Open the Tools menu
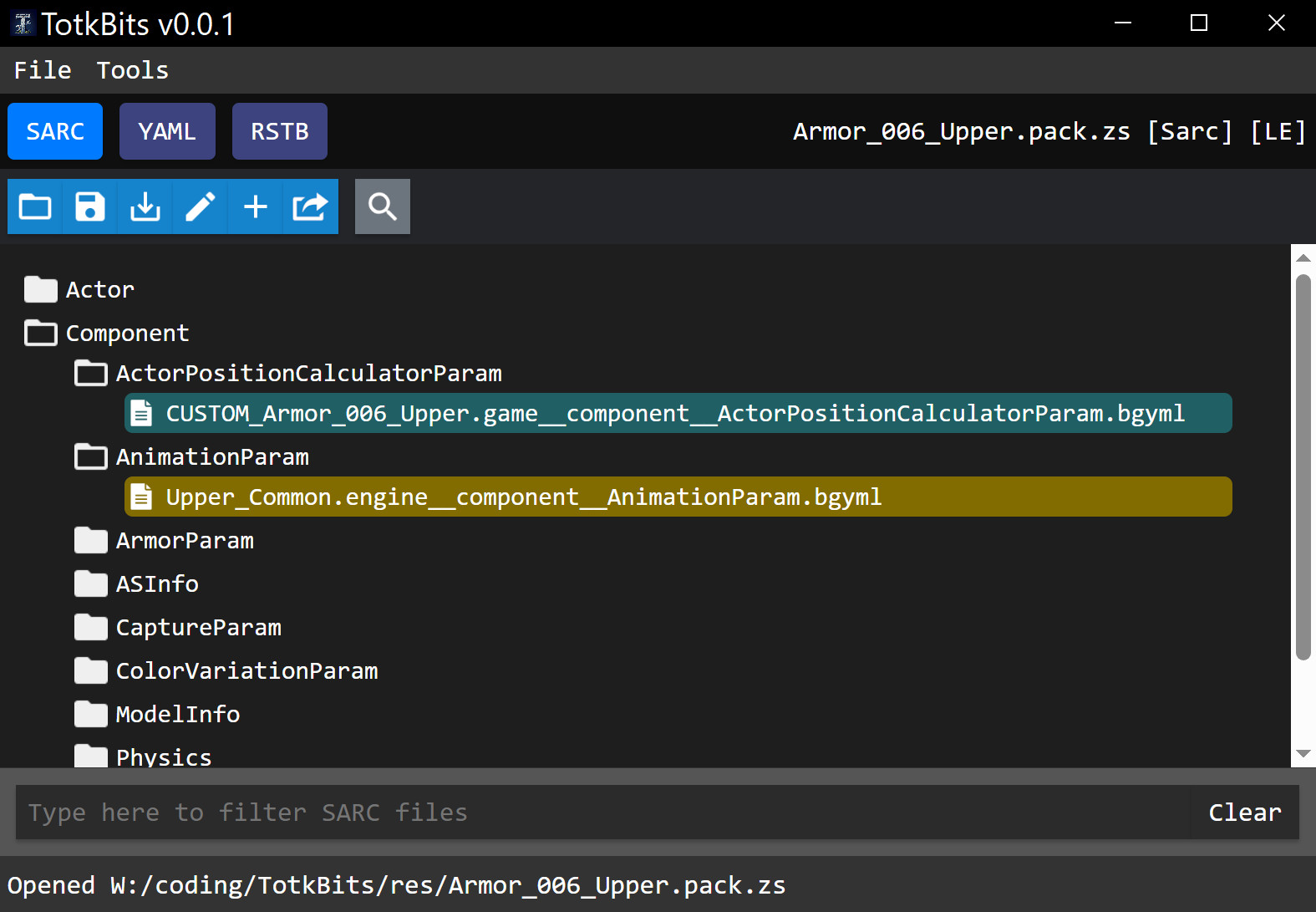 (133, 70)
